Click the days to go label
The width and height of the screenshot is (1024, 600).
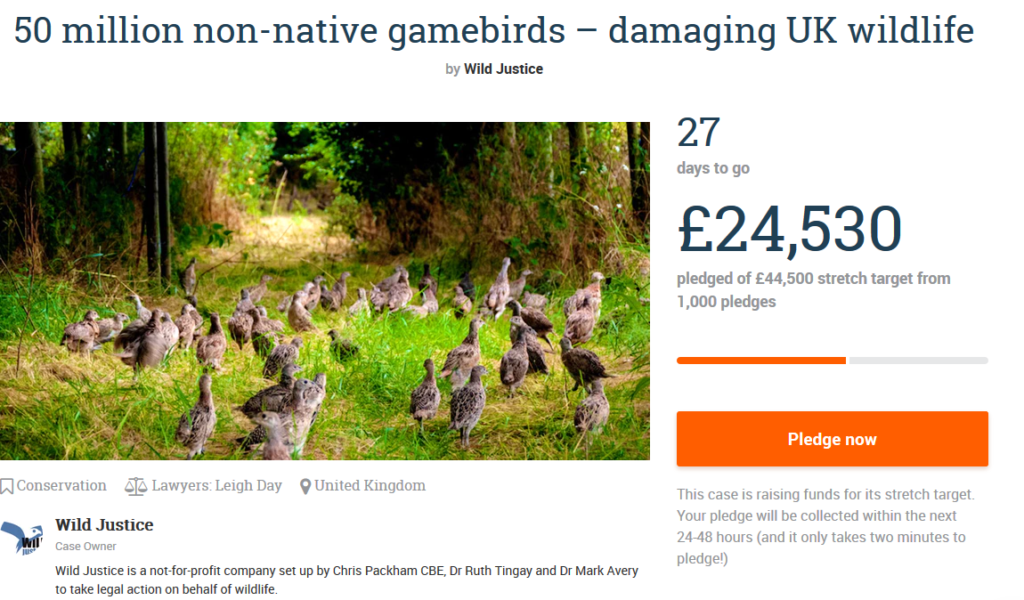pyautogui.click(x=713, y=168)
